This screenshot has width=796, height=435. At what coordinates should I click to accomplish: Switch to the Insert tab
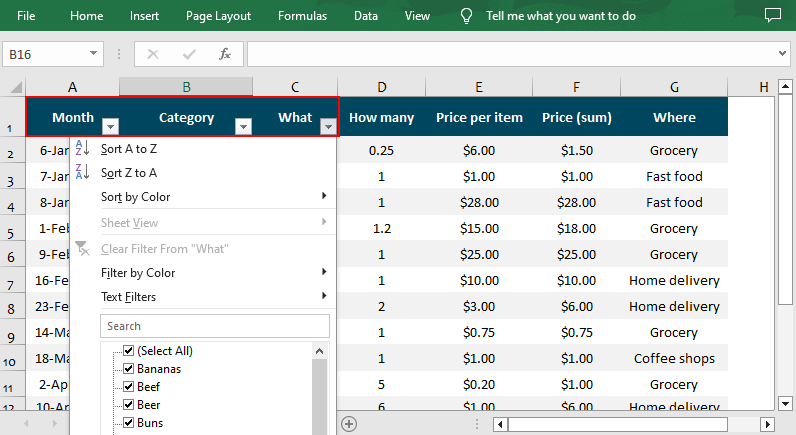click(144, 16)
